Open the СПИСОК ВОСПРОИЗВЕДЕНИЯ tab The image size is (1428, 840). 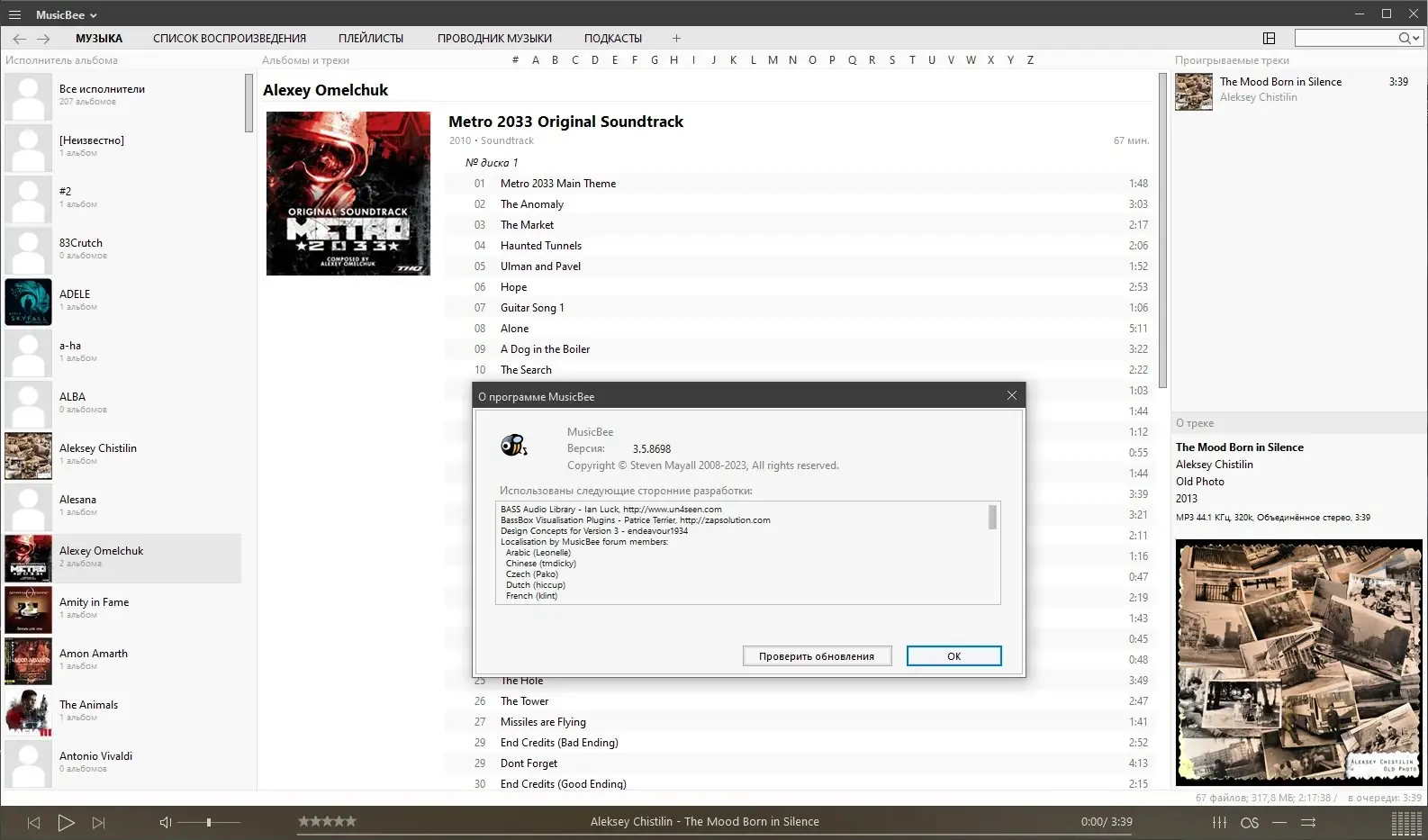[x=230, y=39]
